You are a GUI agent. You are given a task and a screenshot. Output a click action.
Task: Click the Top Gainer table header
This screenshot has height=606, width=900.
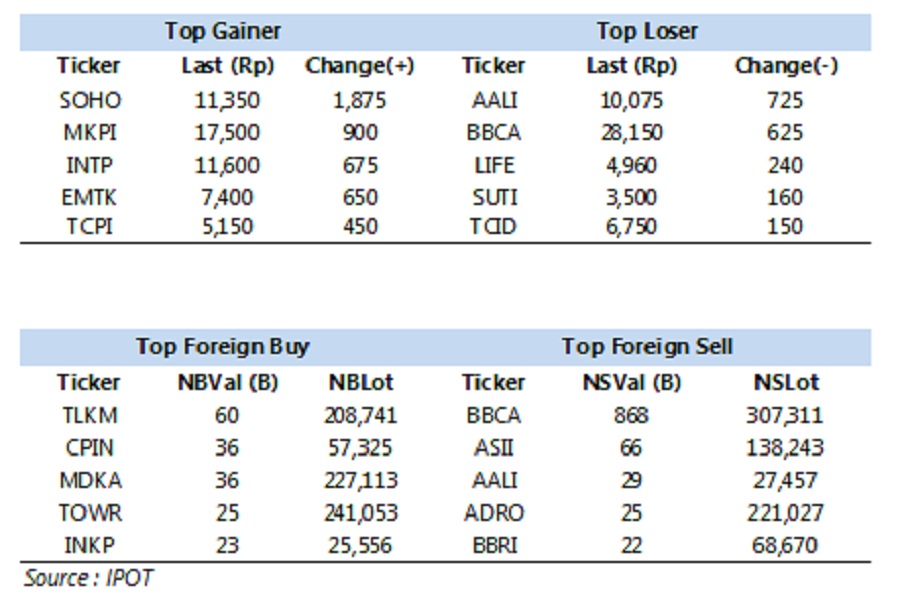(x=223, y=32)
